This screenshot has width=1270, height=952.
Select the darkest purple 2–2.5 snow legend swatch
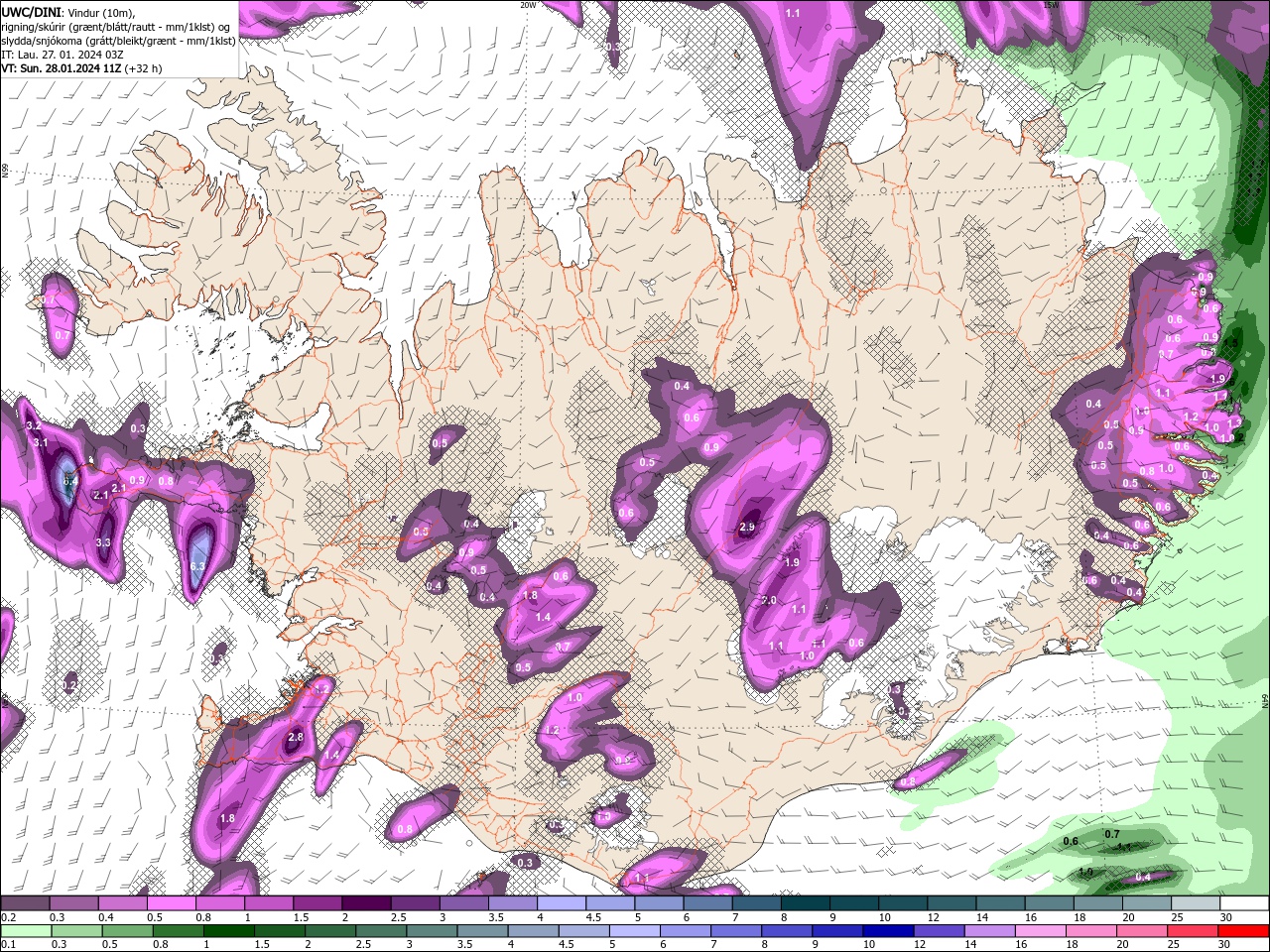[x=365, y=903]
